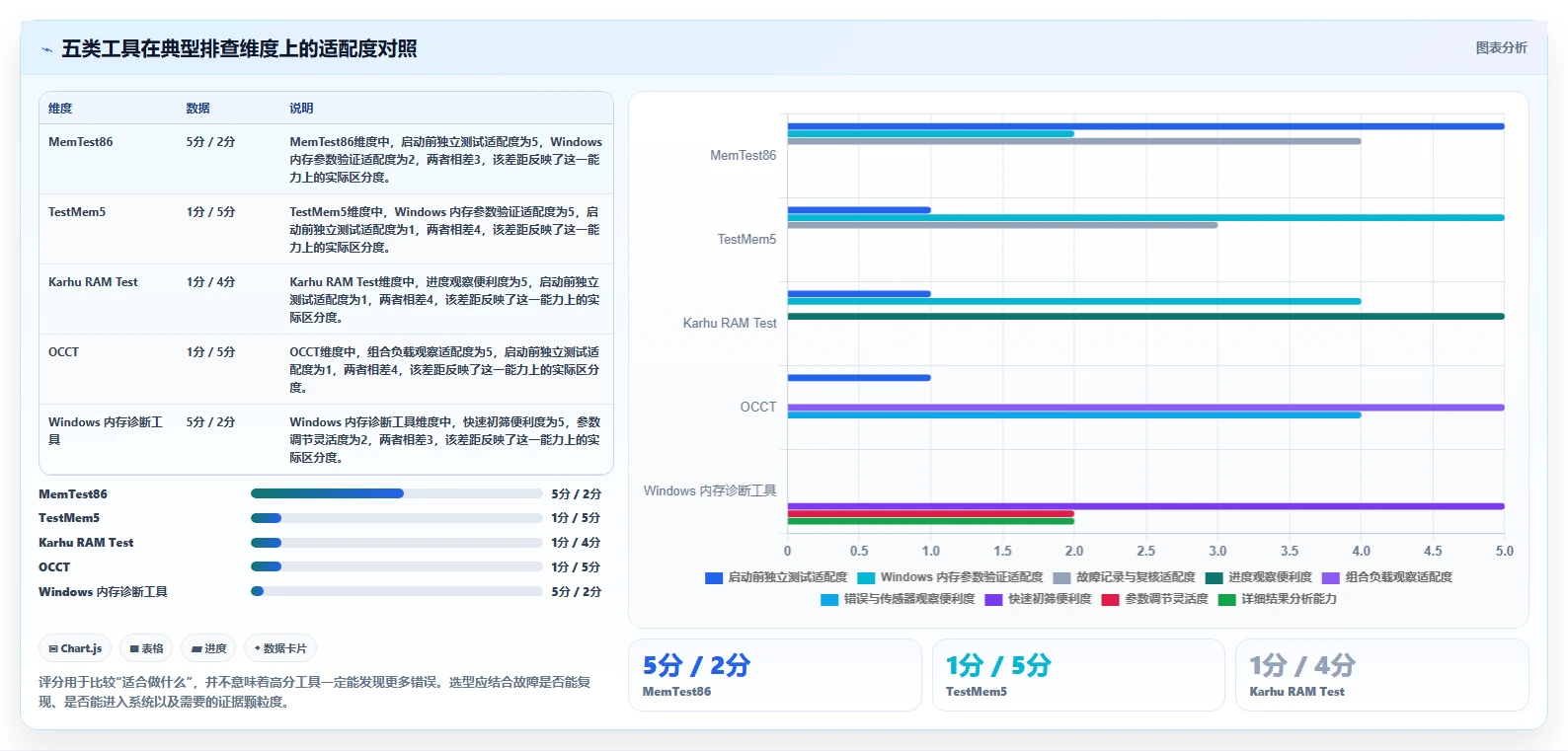Click OCCT label on chart axis
The width and height of the screenshot is (1568, 751).
pos(758,408)
